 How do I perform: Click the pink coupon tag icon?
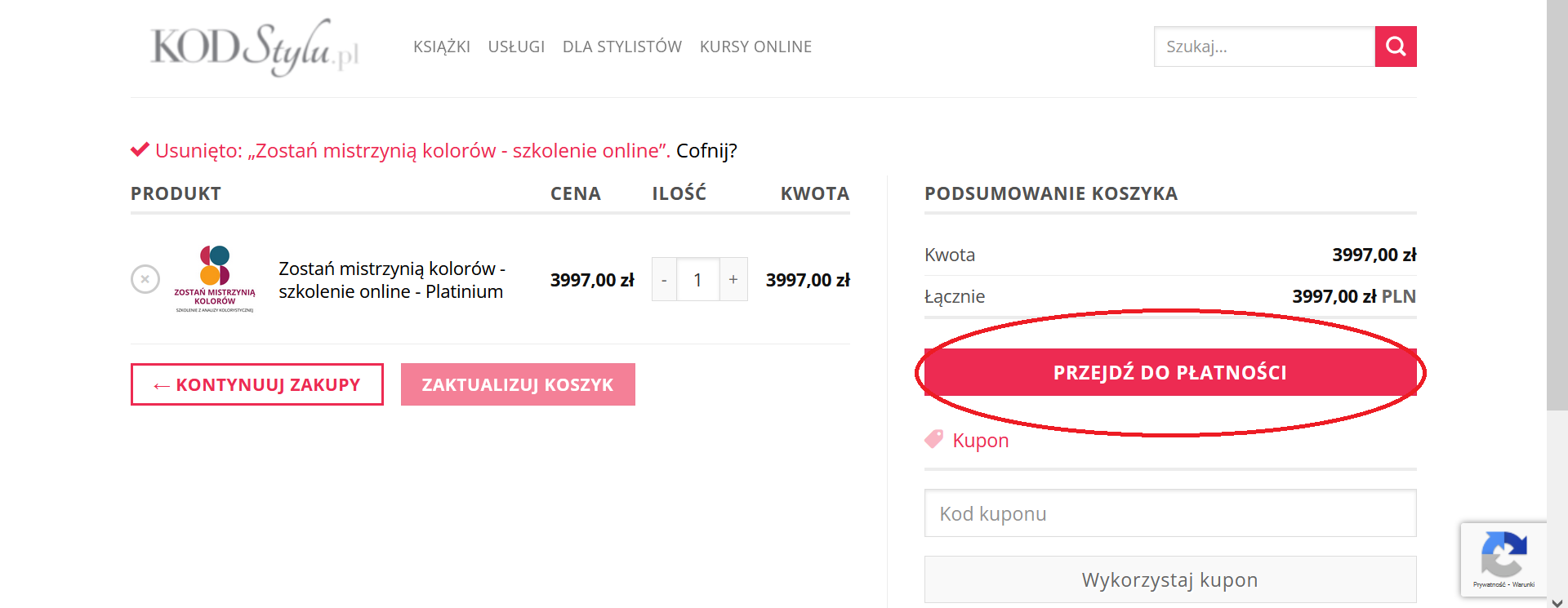933,439
